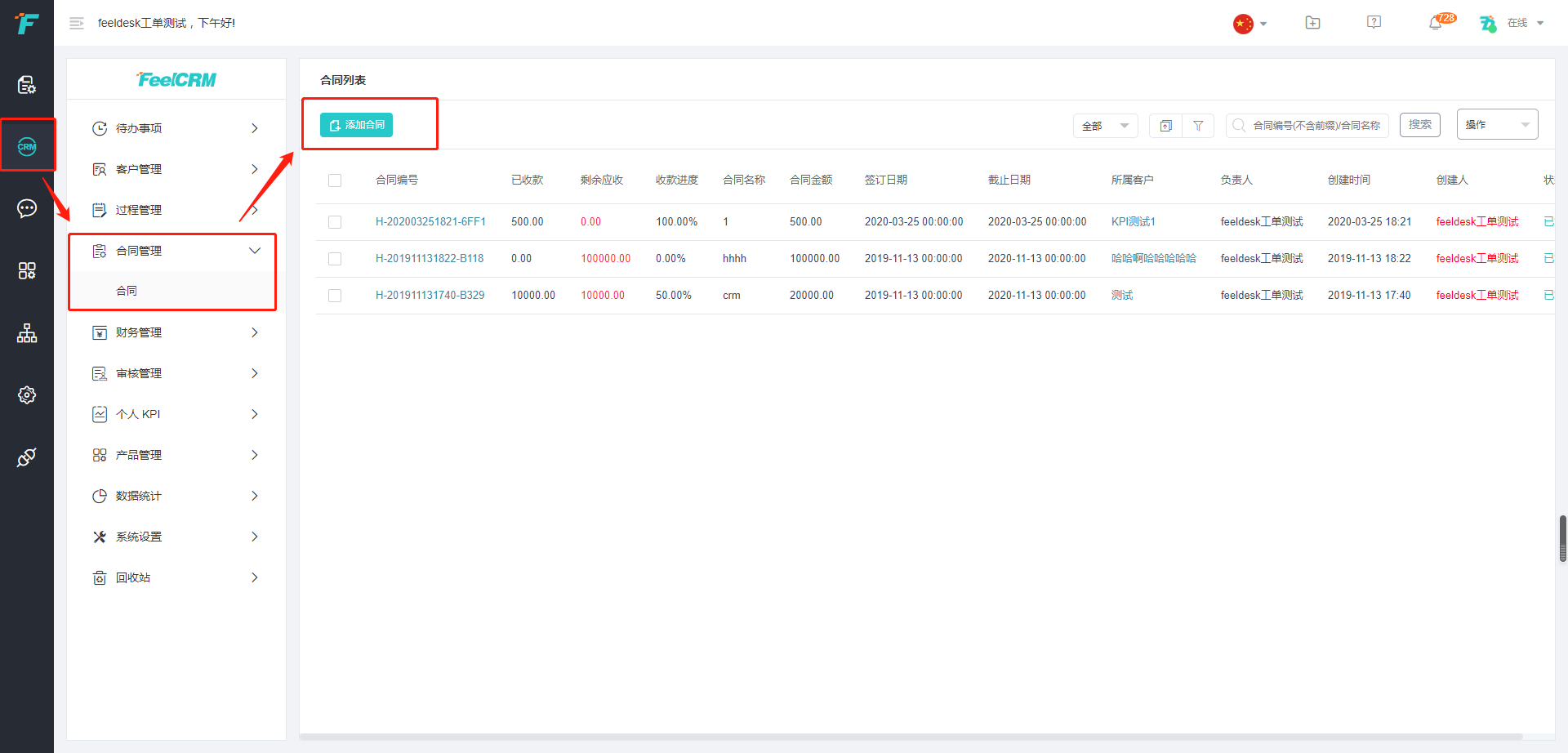Click the 合同金额 value 20000.00
The height and width of the screenshot is (753, 1568).
tap(812, 296)
